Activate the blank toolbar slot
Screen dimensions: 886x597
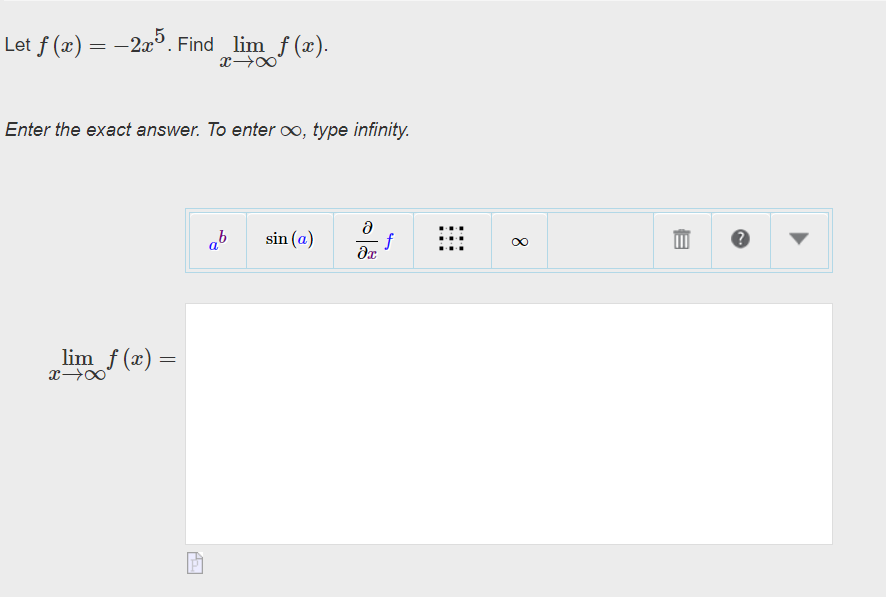600,239
